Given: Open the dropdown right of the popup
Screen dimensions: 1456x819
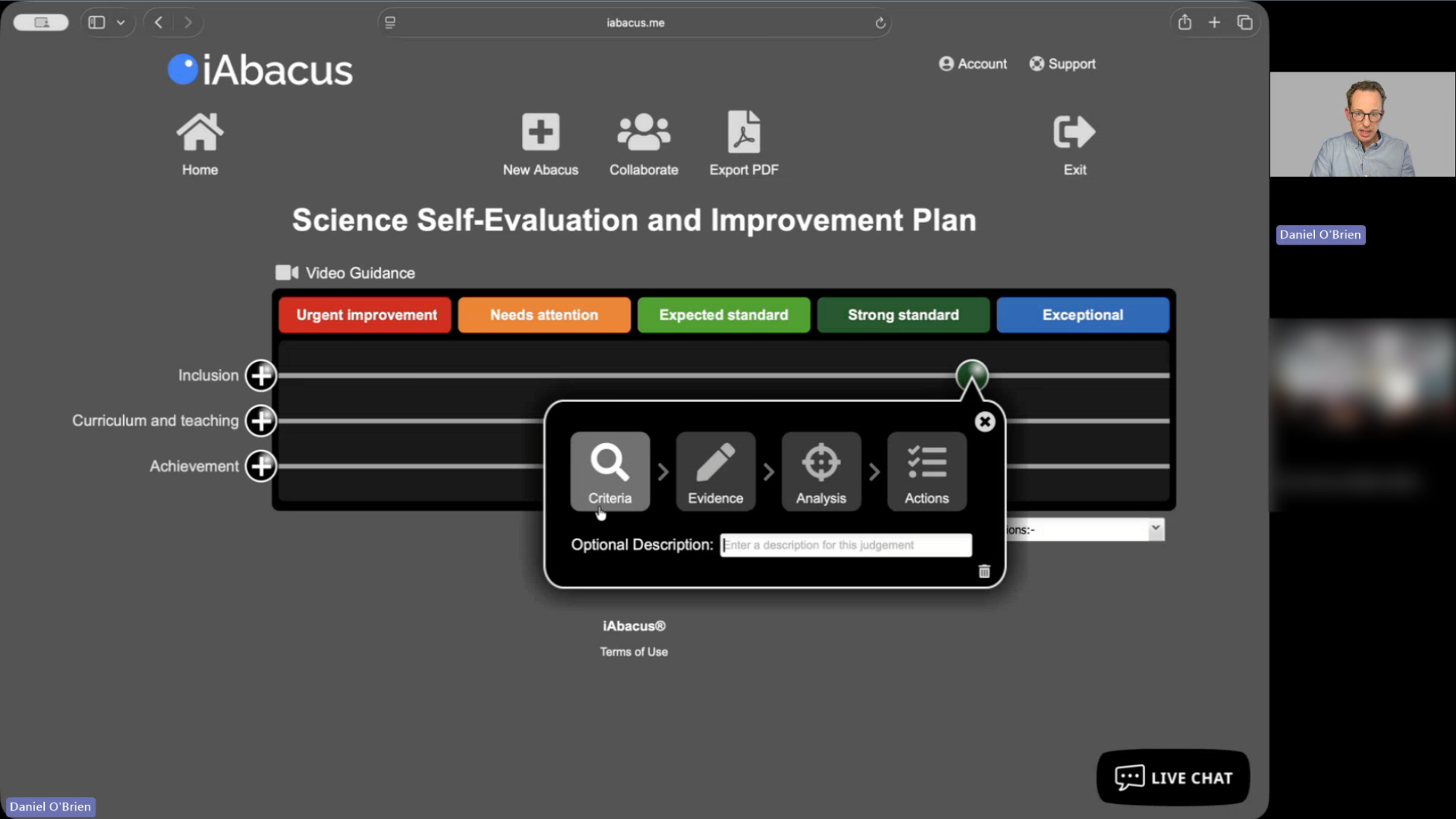Looking at the screenshot, I should (1085, 530).
